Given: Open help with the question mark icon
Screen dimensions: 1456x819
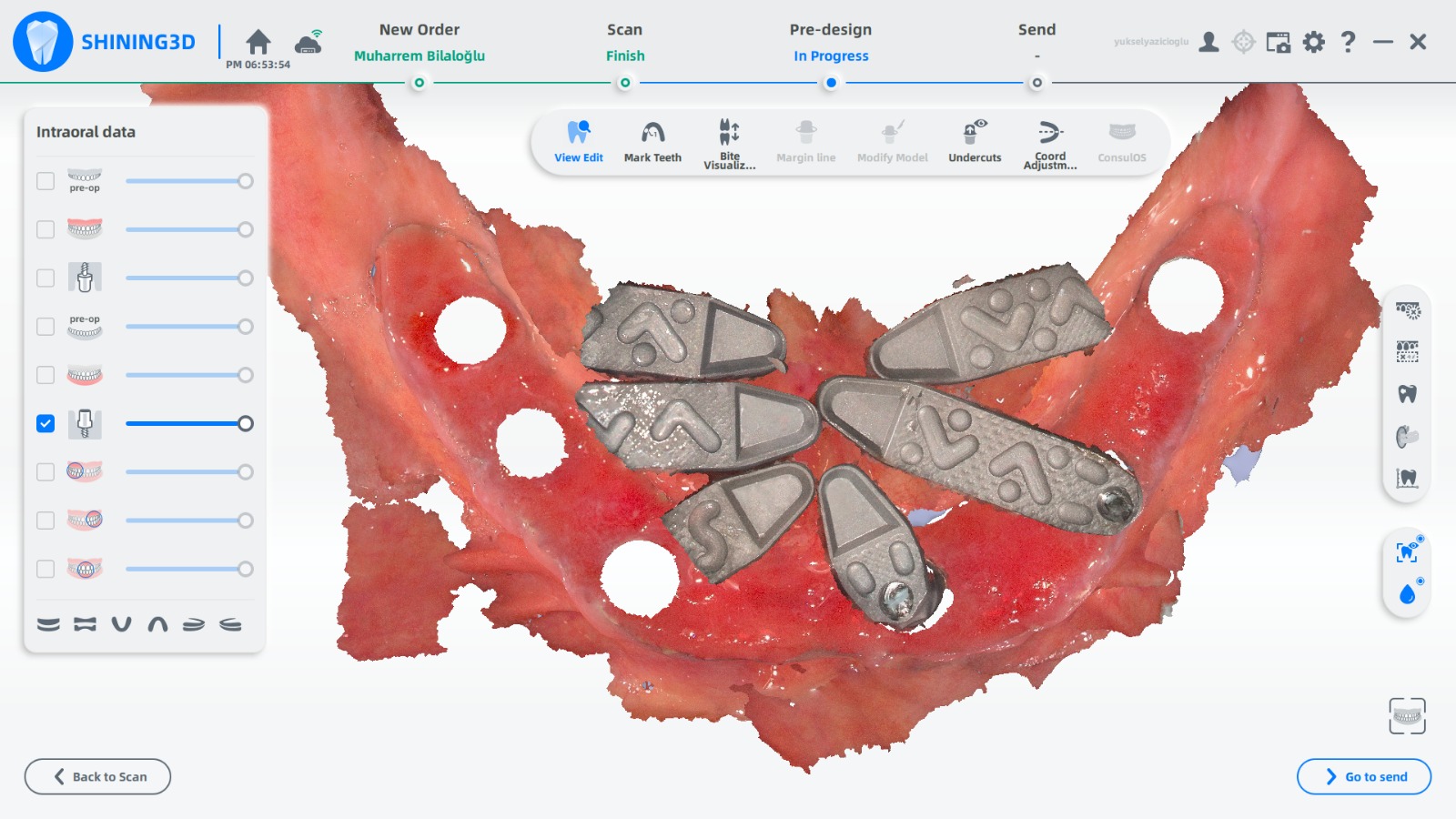Looking at the screenshot, I should [1348, 42].
